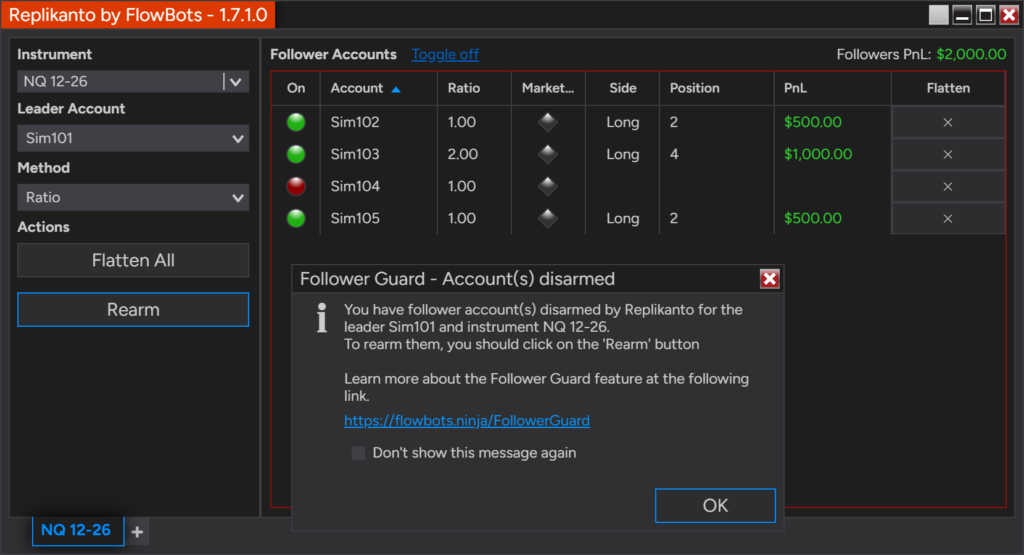The width and height of the screenshot is (1024, 555).
Task: Toggle the green status light for Sim103
Action: [x=296, y=154]
